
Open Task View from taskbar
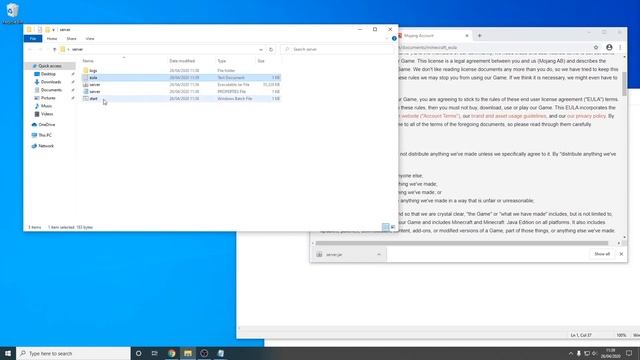click(155, 353)
